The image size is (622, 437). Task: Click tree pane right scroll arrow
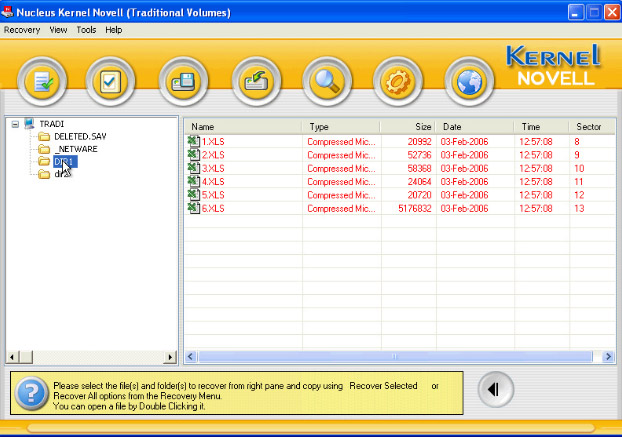pos(171,357)
